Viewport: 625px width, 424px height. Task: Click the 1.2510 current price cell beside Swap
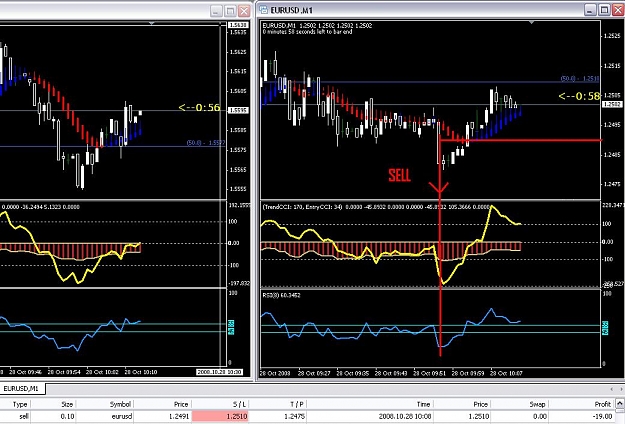[x=479, y=416]
